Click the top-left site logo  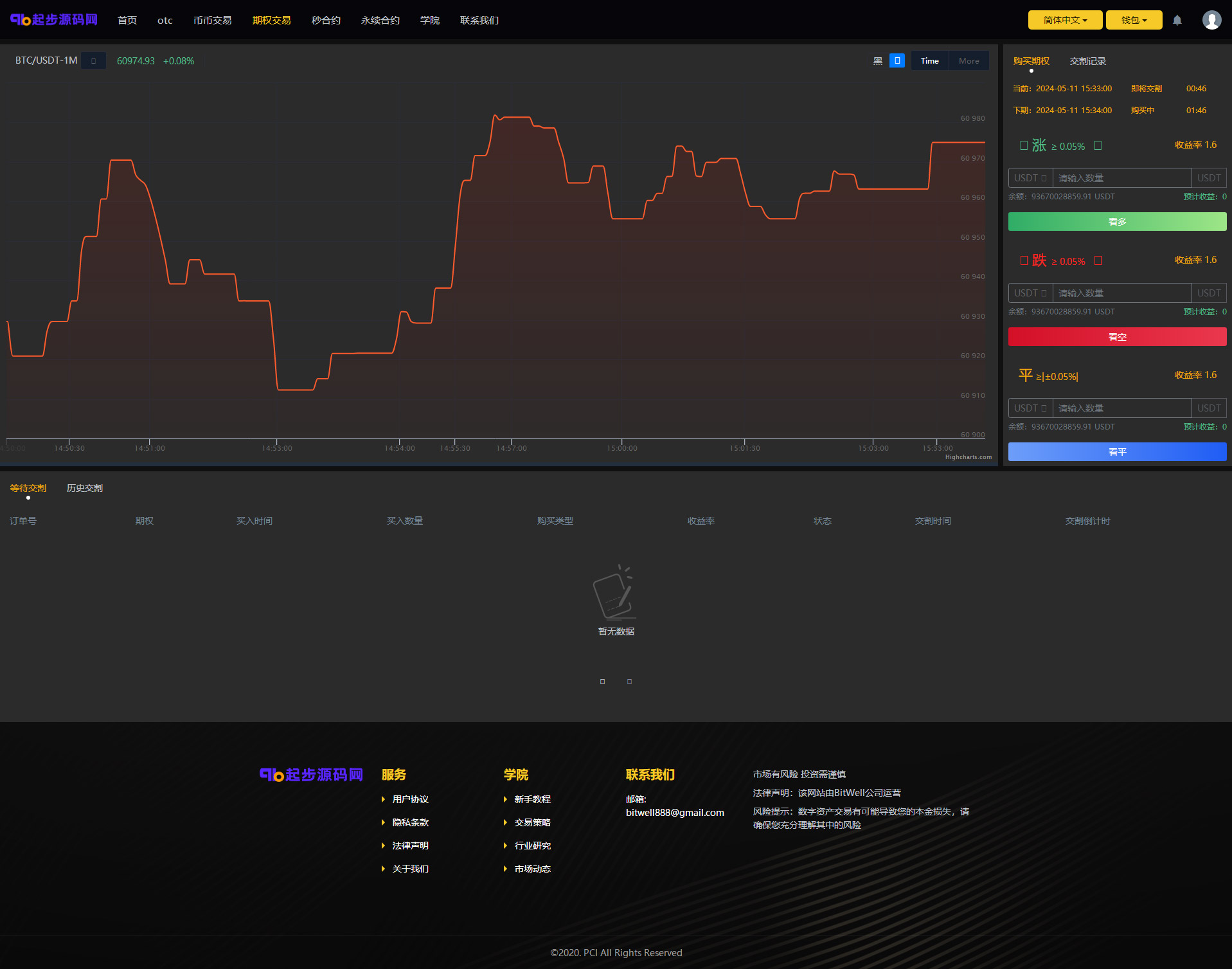54,20
